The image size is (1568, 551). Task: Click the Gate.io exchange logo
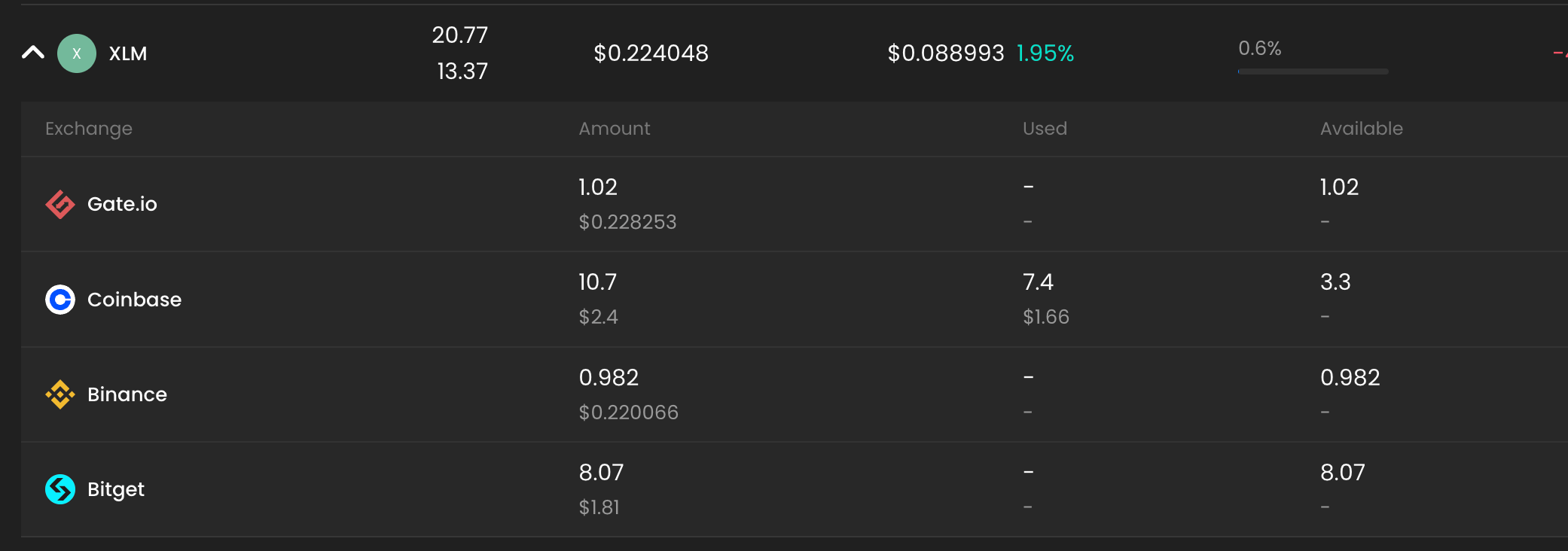click(60, 204)
